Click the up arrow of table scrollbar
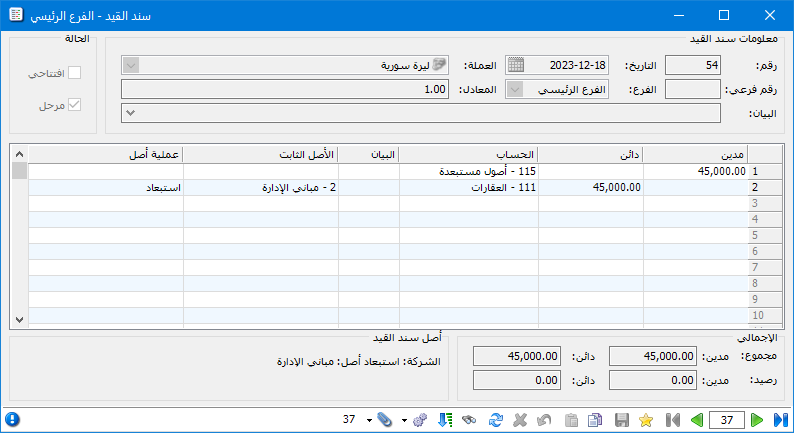The height and width of the screenshot is (433, 794). (19, 154)
